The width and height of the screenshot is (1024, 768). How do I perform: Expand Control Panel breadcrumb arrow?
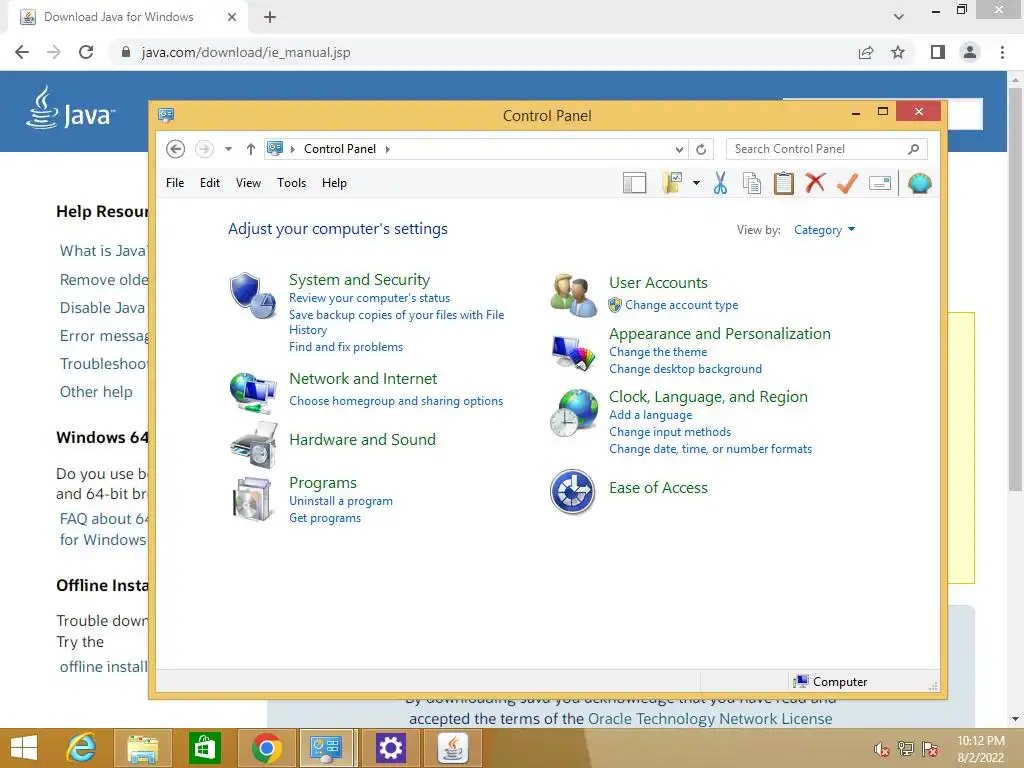(x=388, y=149)
